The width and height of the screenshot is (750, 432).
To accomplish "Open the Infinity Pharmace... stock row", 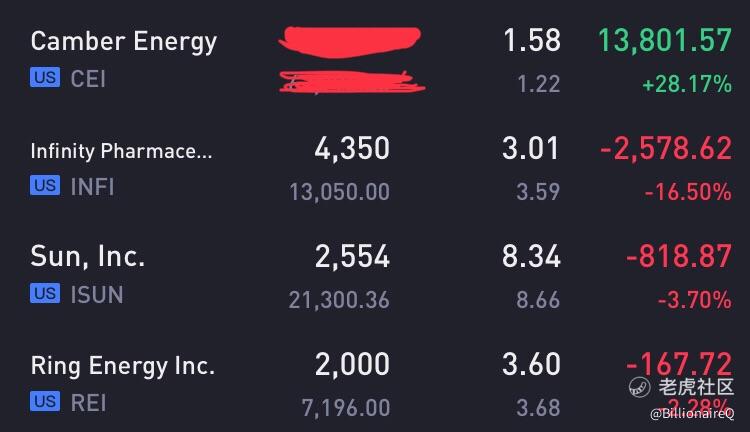I will click(x=375, y=168).
